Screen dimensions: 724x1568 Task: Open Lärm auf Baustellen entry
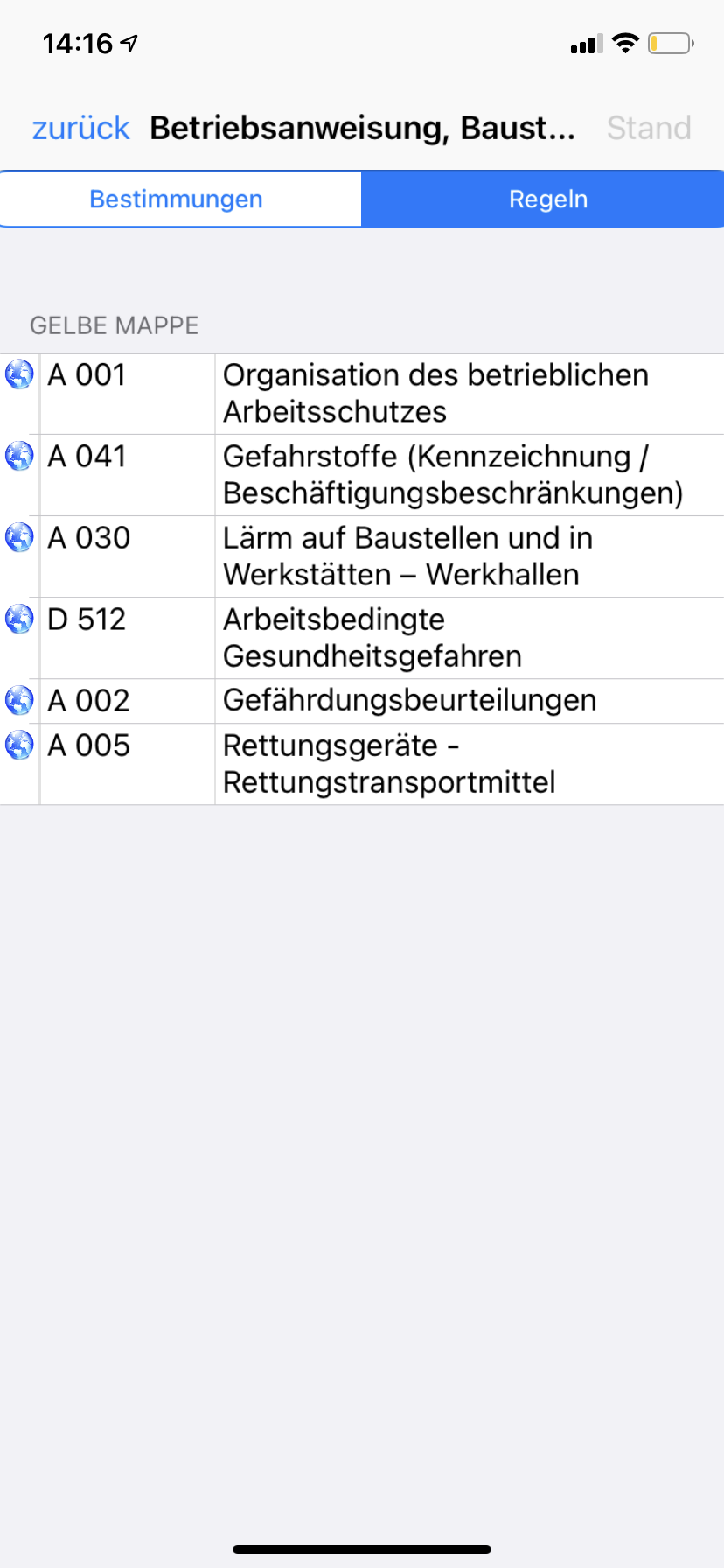click(x=362, y=556)
